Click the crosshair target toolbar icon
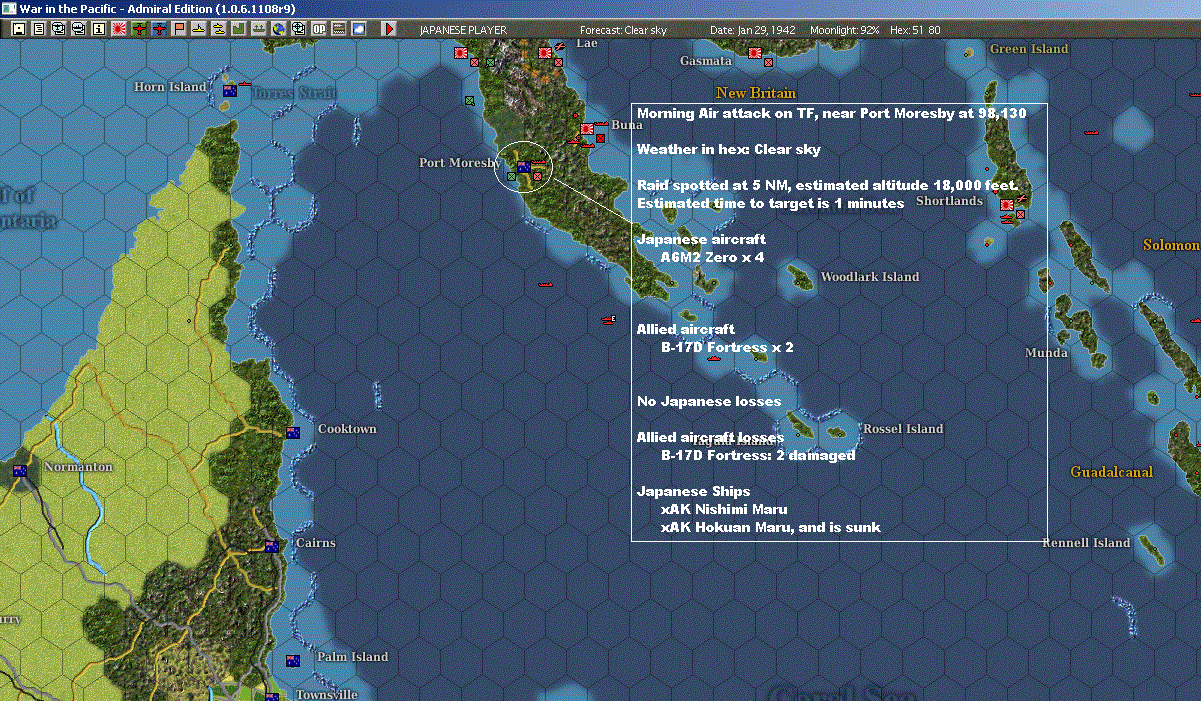 coord(298,29)
